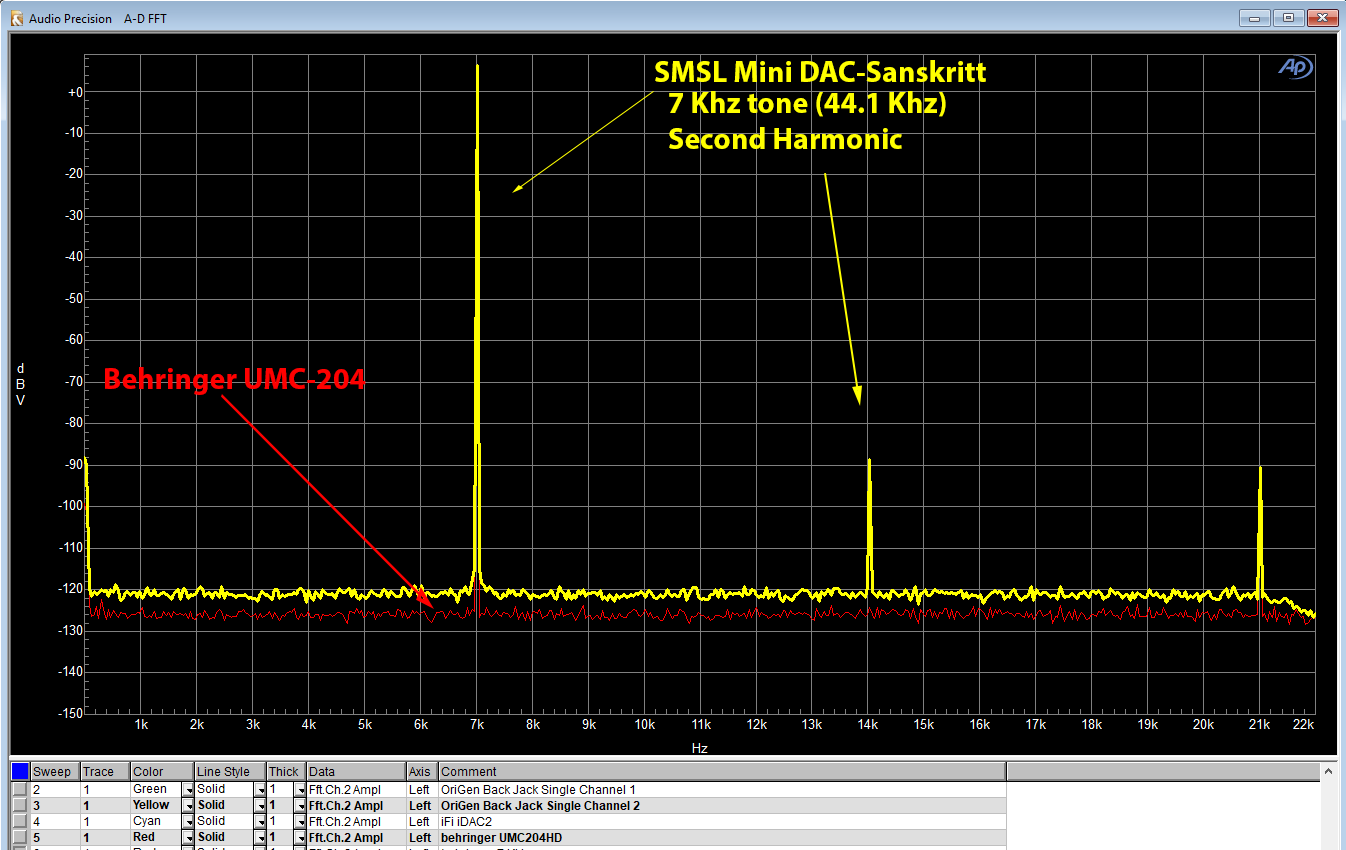Click the legend scrollbar up arrow
Viewport: 1346px width, 850px height.
[x=1328, y=771]
